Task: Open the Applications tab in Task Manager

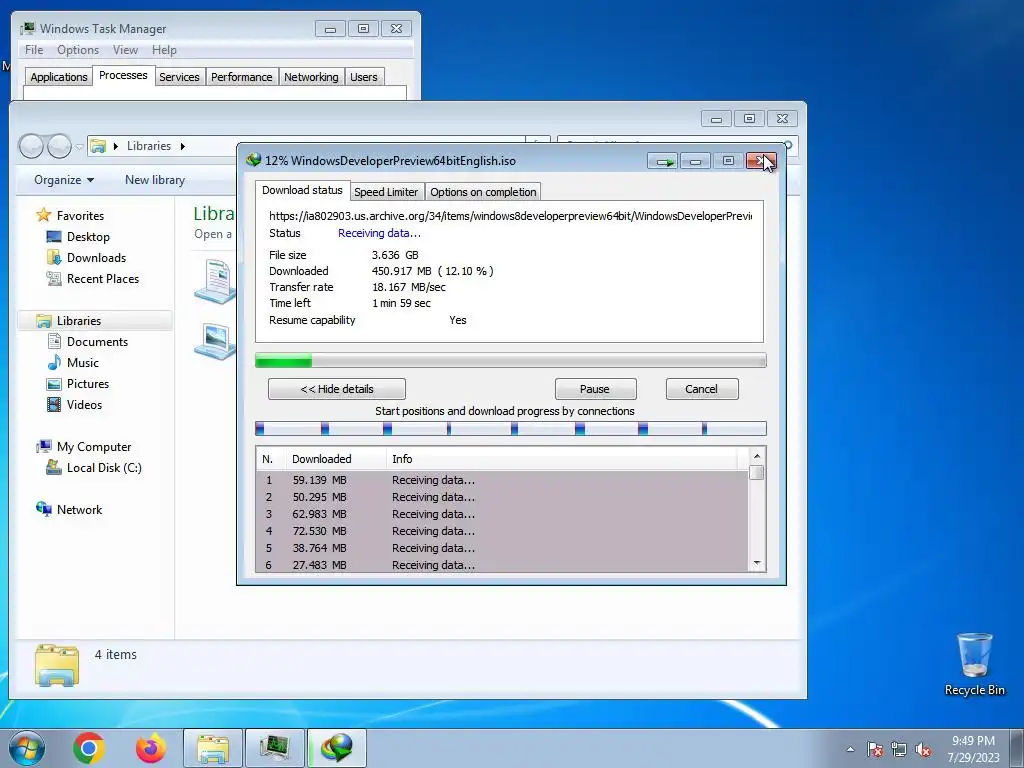Action: [59, 76]
